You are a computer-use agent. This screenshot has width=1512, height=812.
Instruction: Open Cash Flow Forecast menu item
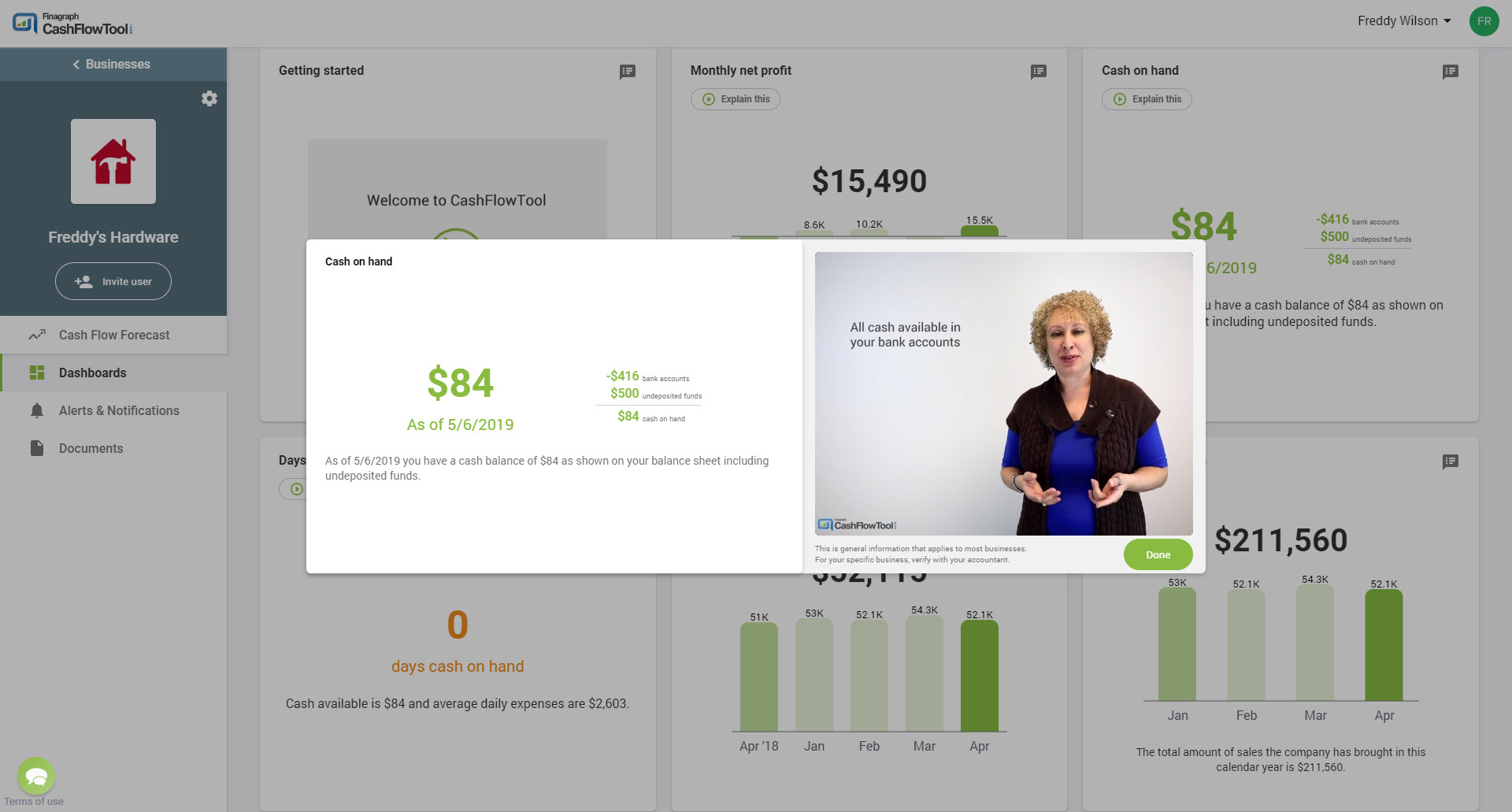[x=113, y=335]
